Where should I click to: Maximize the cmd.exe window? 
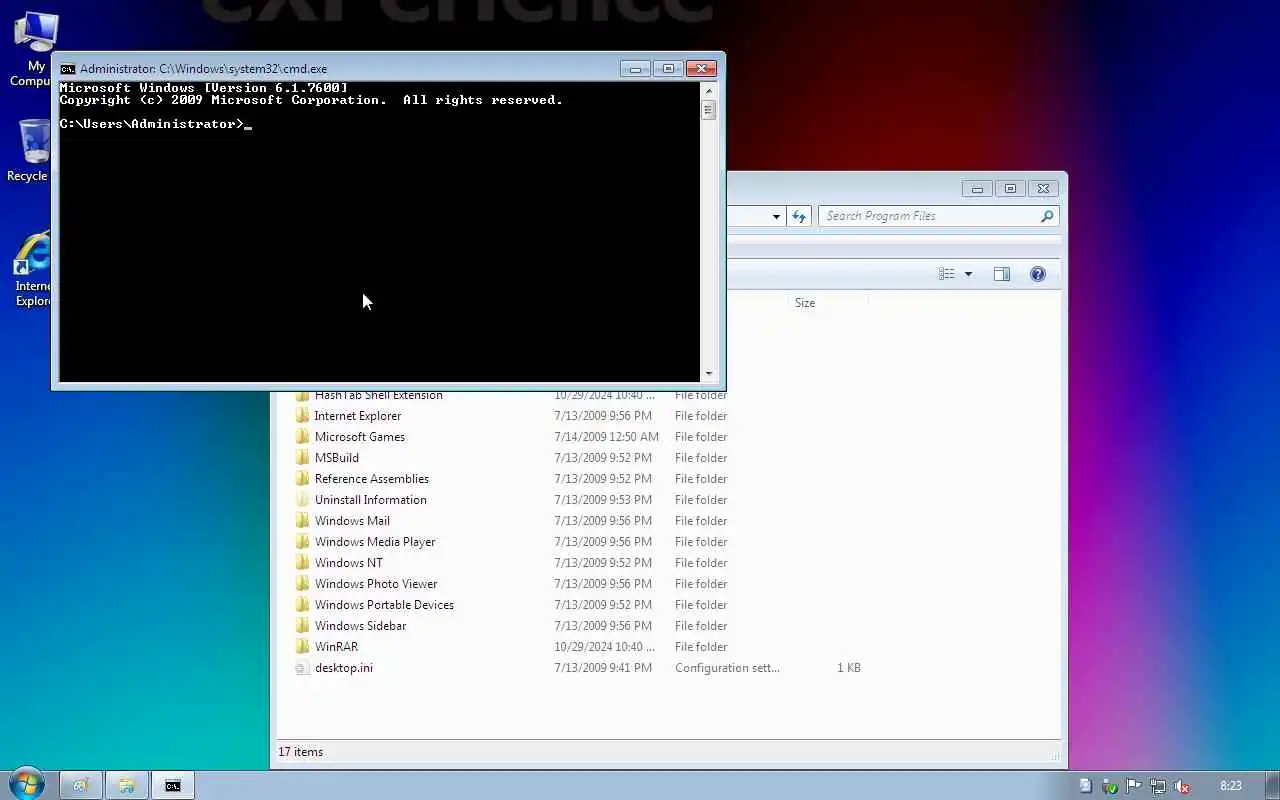[668, 69]
